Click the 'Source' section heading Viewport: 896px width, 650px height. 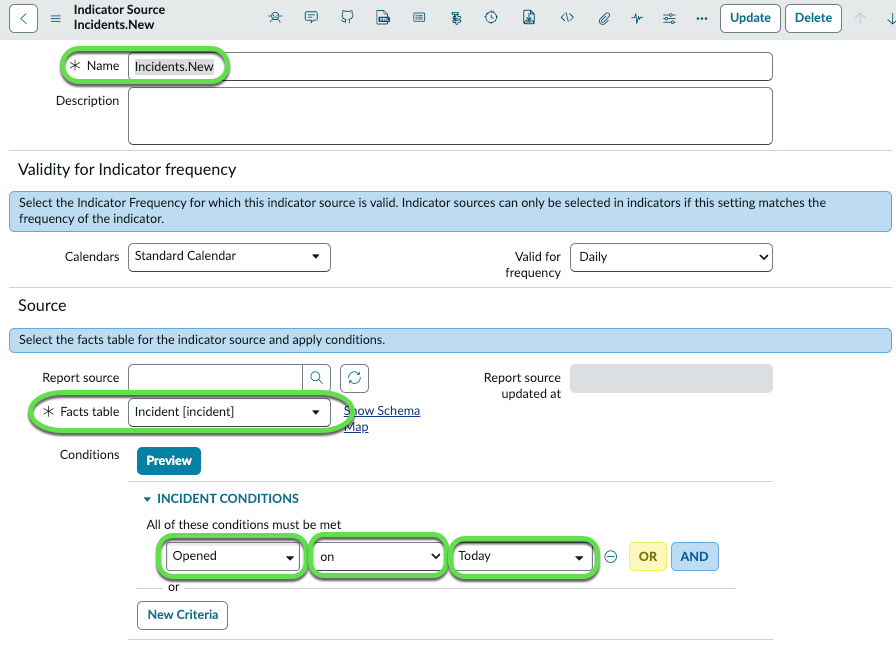click(42, 306)
